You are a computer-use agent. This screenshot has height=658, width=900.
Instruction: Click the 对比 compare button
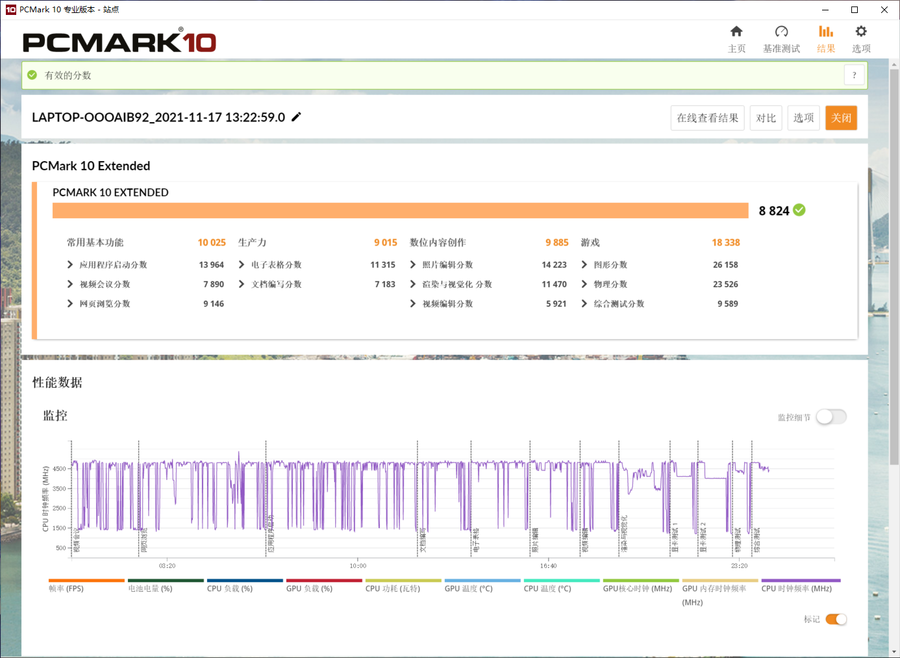coord(766,118)
